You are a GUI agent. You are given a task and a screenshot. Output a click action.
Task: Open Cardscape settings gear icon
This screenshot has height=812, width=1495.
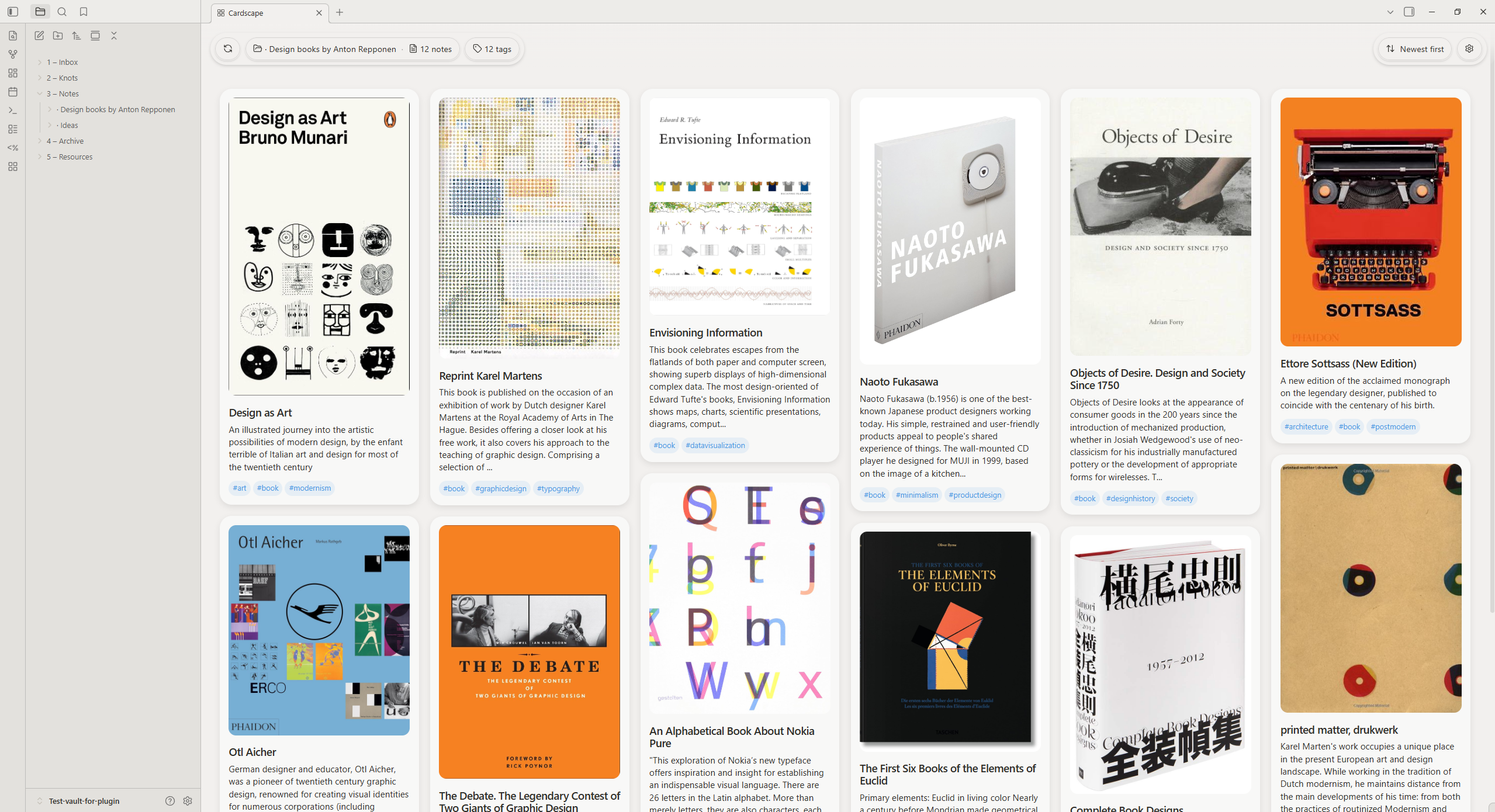click(1469, 49)
